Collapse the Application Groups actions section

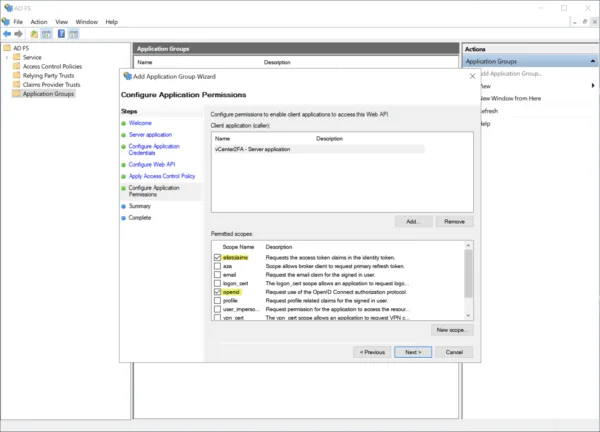coord(592,61)
